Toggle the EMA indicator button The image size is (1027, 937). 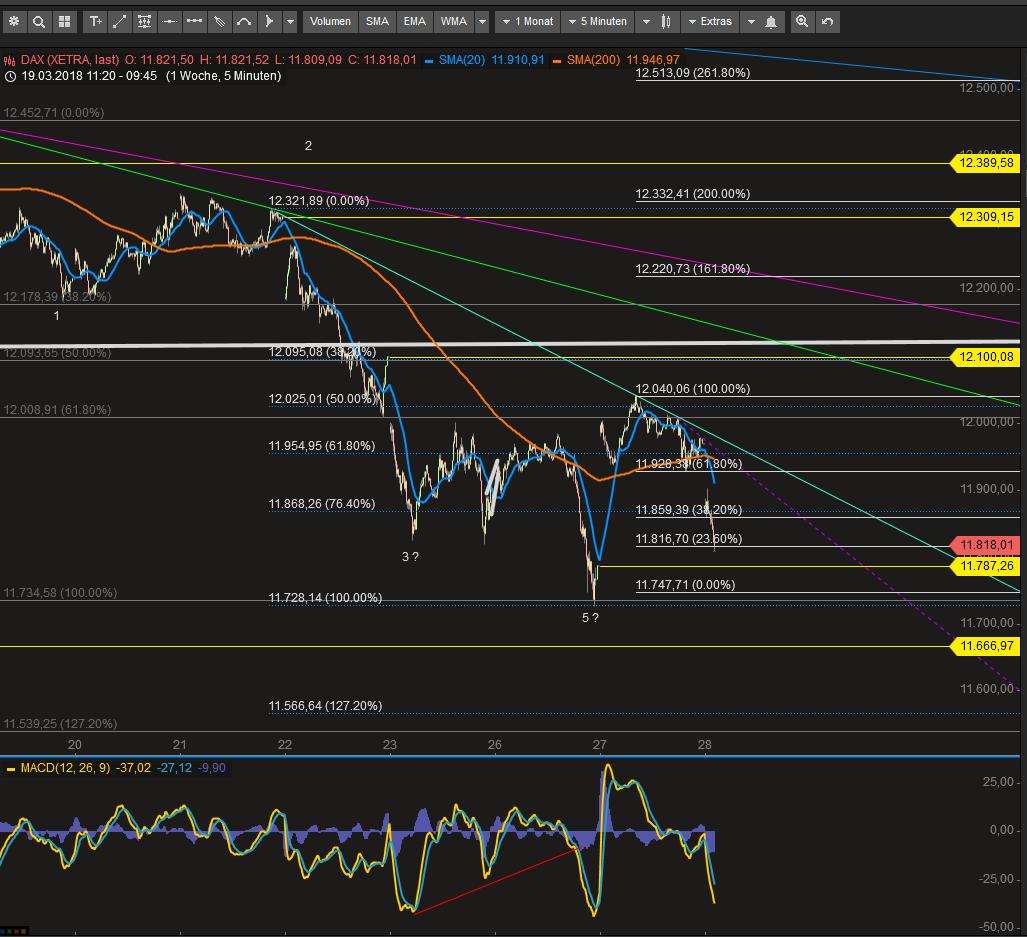point(414,21)
